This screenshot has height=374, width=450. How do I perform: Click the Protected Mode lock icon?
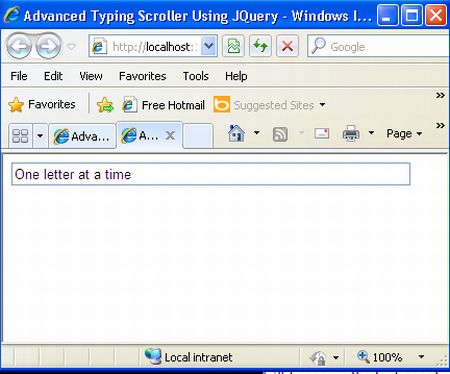pos(317,358)
